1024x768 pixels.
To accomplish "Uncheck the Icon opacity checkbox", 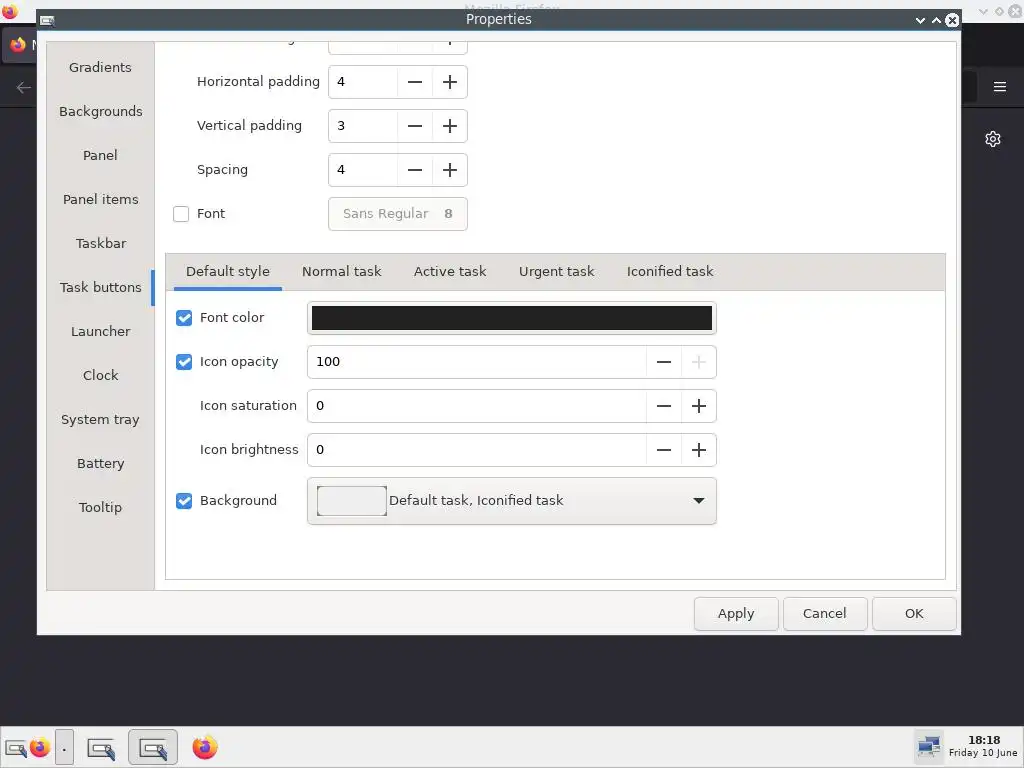I will point(184,362).
